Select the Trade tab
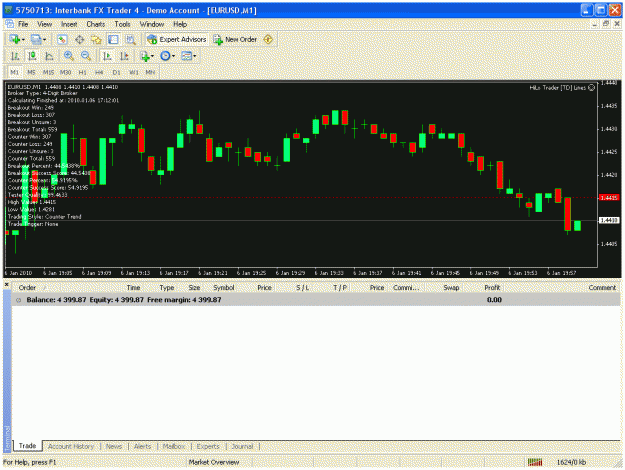 28,446
